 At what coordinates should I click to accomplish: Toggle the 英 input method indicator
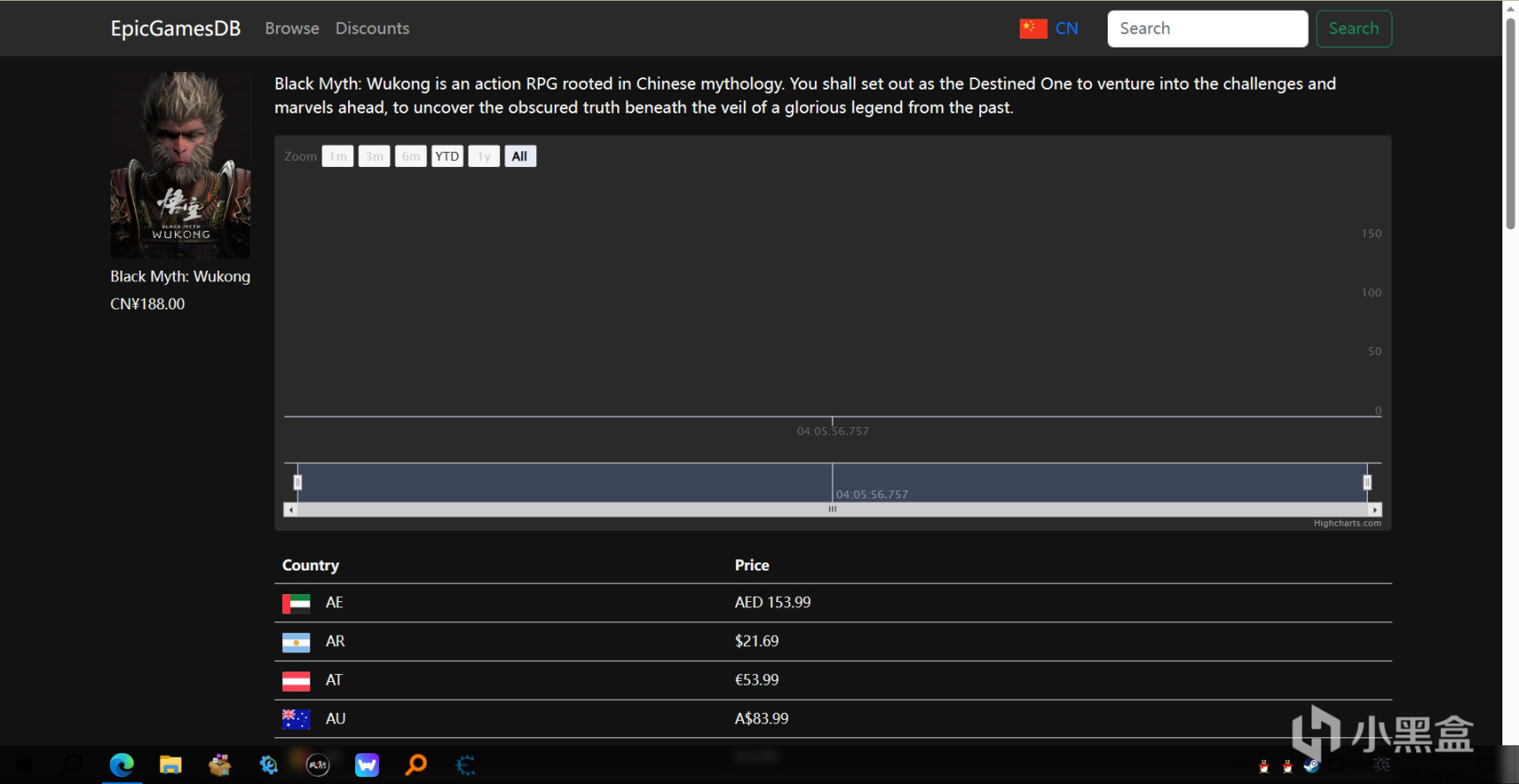[x=1382, y=766]
